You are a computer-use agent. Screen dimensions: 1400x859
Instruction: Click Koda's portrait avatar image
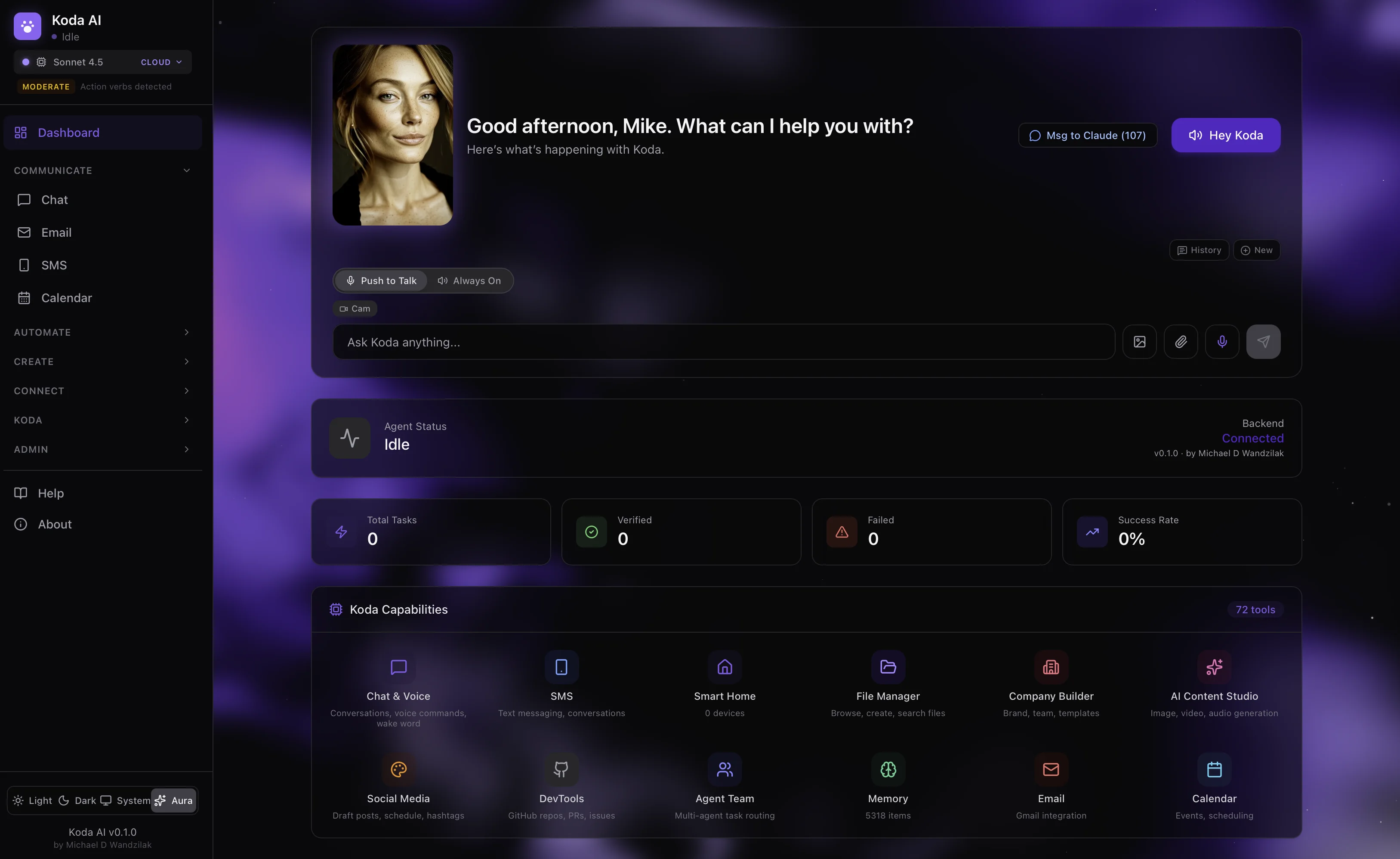tap(393, 135)
